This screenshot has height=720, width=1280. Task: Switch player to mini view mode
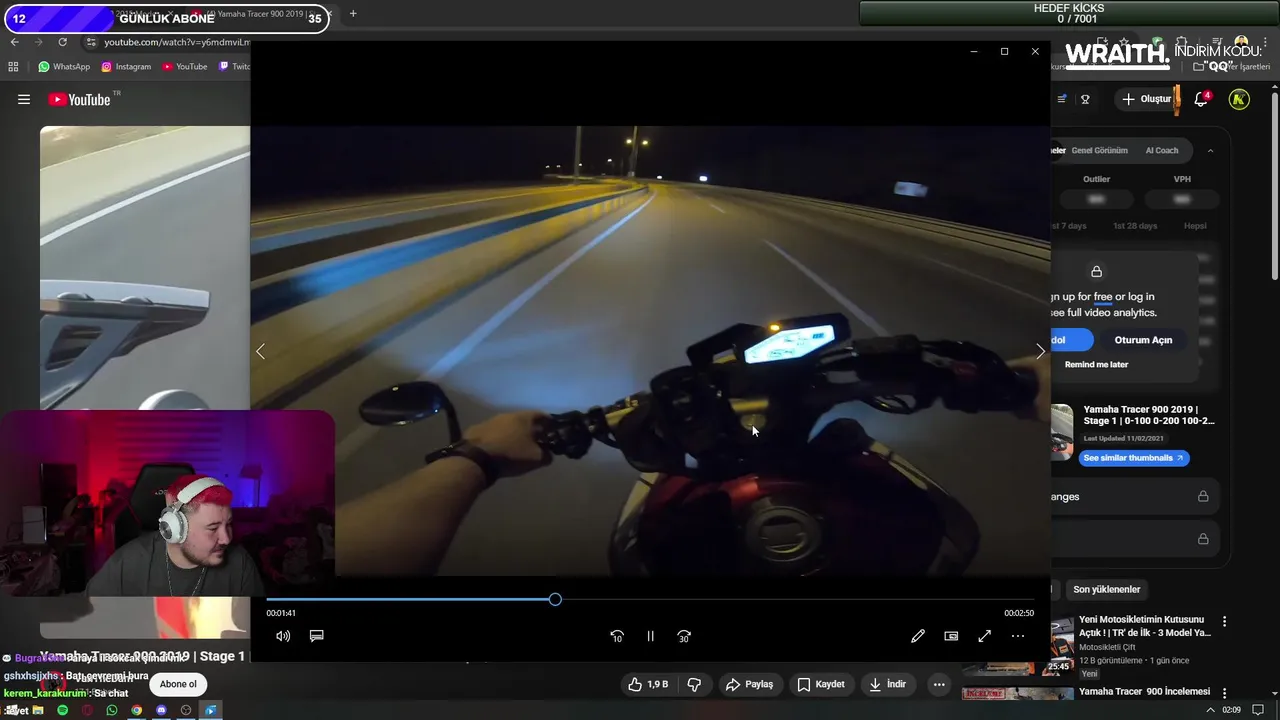951,636
